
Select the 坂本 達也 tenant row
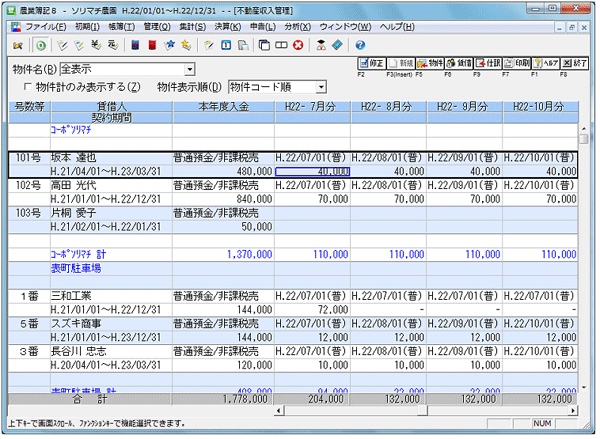click(x=75, y=158)
